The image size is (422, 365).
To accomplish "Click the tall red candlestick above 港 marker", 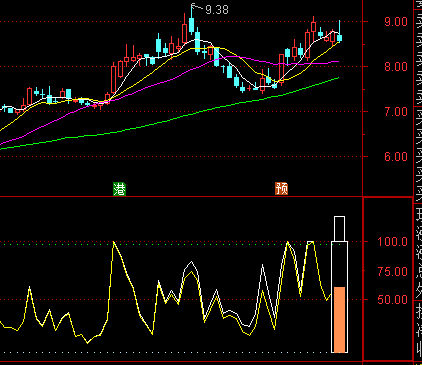I will (x=114, y=78).
